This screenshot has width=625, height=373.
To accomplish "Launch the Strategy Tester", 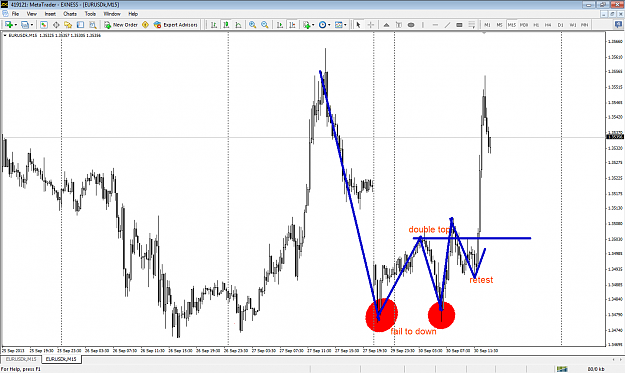I will [x=92, y=25].
